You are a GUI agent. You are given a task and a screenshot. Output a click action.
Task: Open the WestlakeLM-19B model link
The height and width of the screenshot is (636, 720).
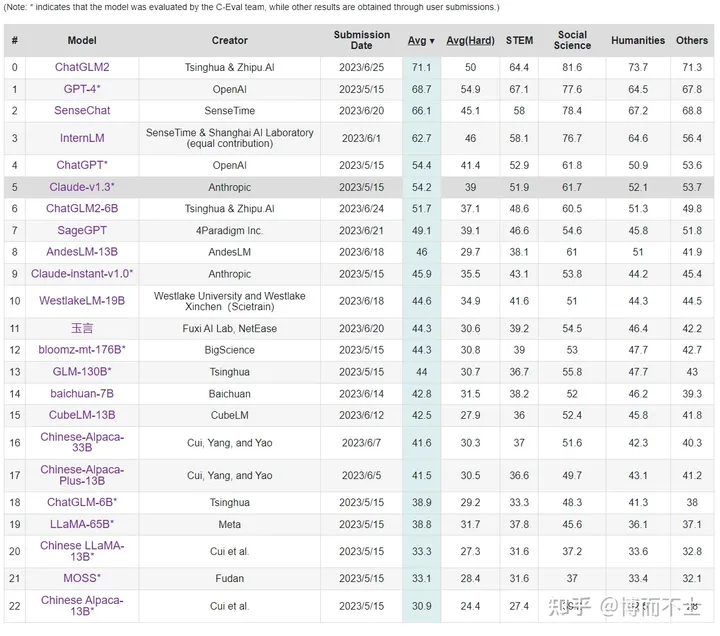click(x=82, y=301)
